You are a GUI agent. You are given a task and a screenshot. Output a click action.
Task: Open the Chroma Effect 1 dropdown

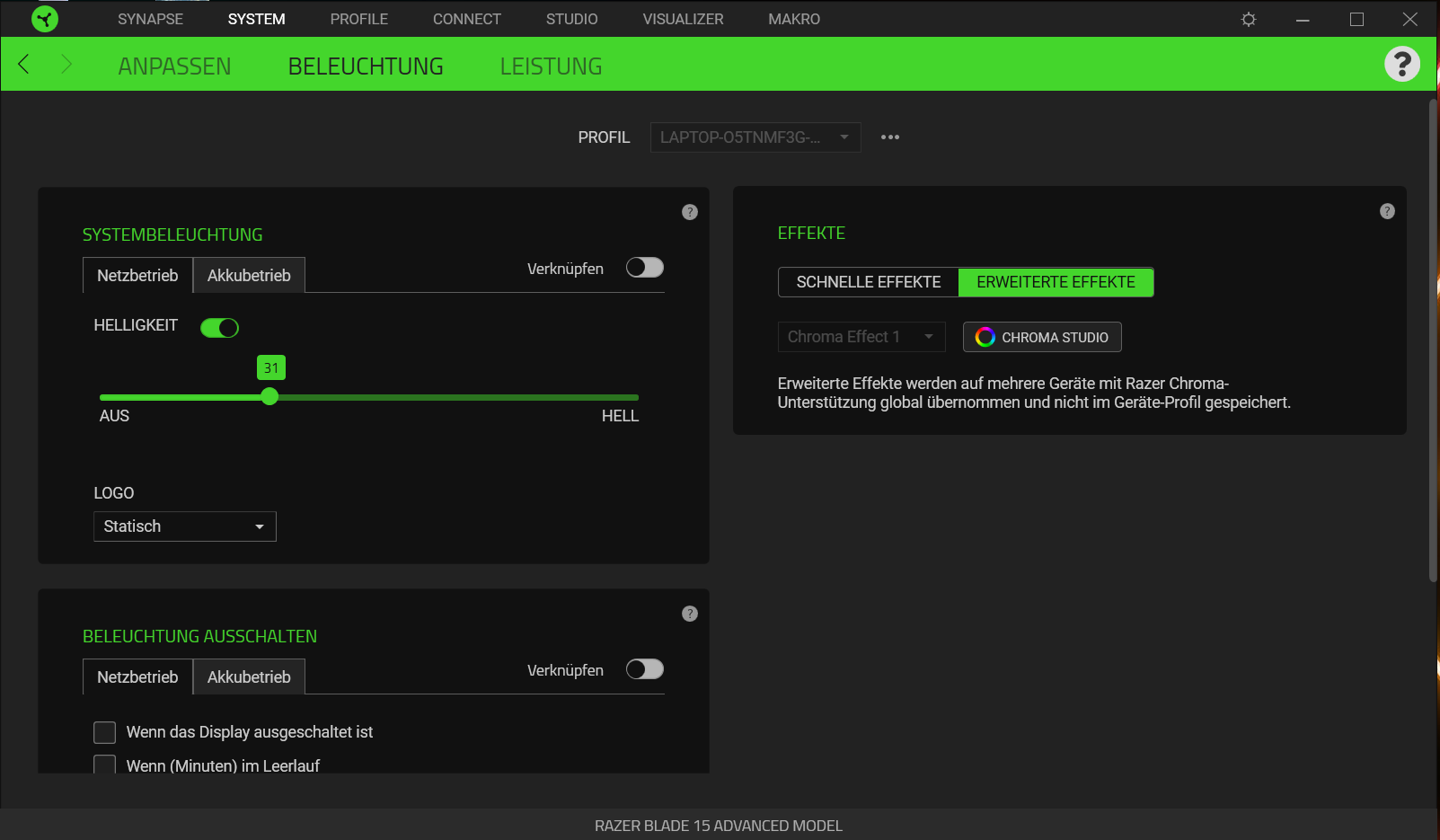tap(861, 337)
